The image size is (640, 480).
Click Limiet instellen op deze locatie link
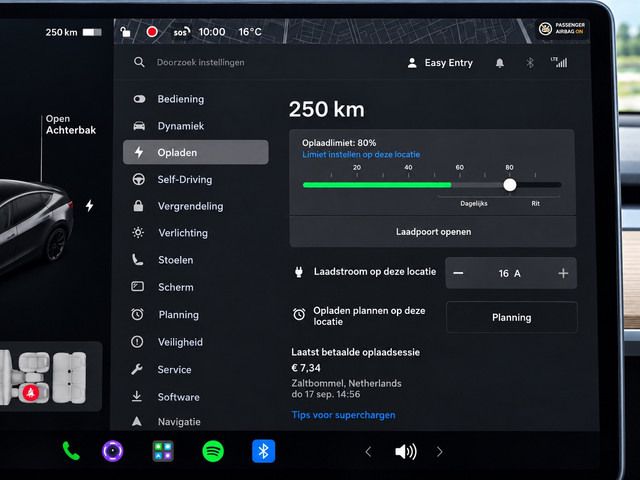point(361,155)
